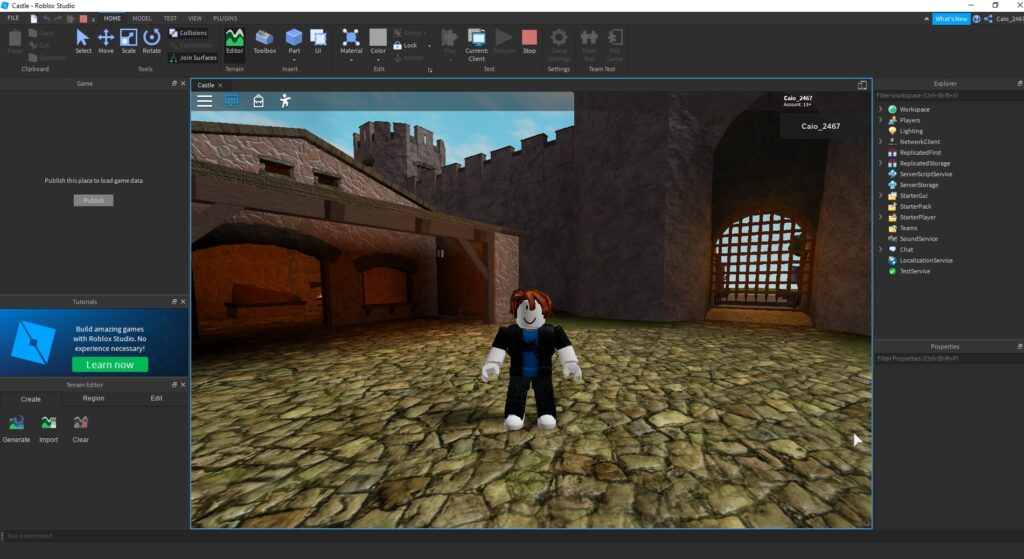Open the Toolbox
Screen dimensions: 1024x559
point(264,42)
